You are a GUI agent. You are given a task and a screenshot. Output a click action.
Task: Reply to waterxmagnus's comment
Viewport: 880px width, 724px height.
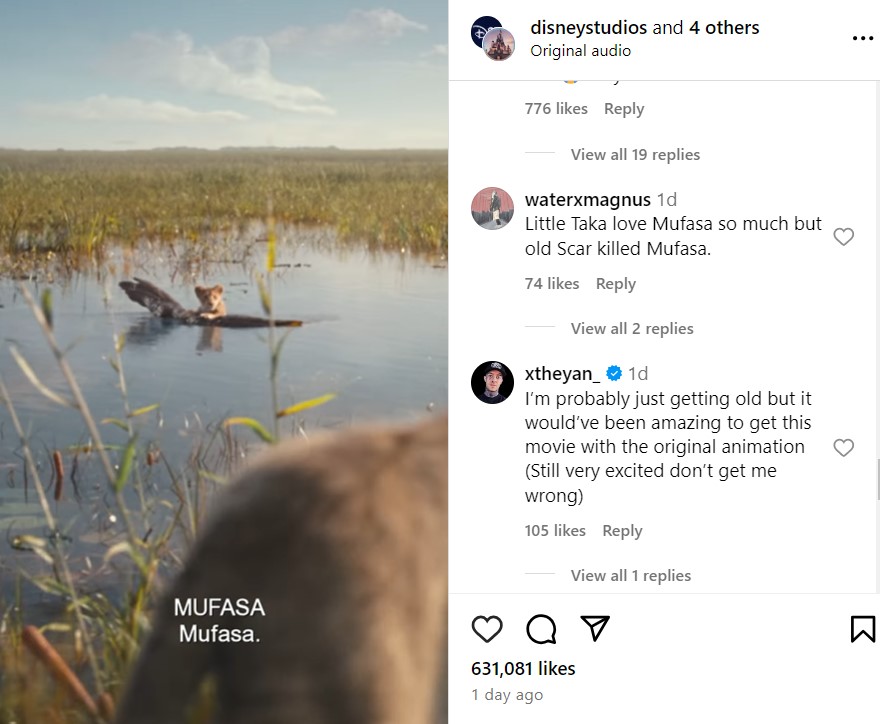click(615, 284)
